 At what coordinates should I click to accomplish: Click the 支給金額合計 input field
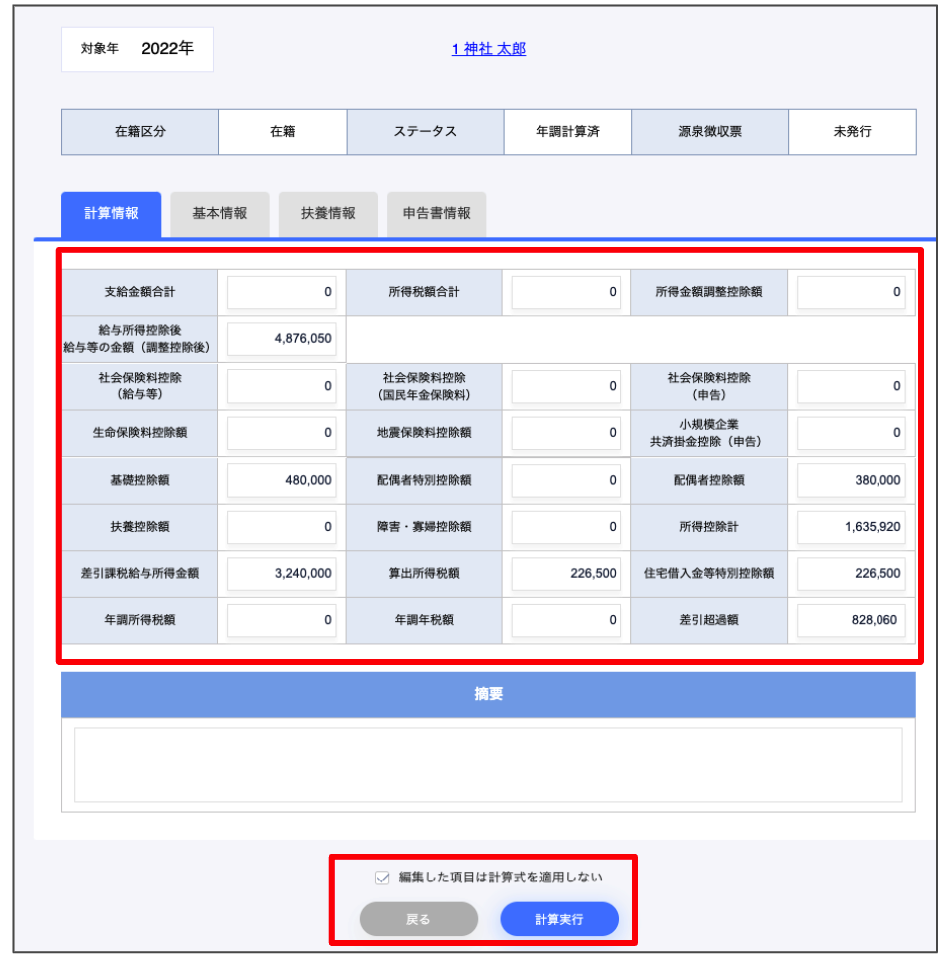[281, 293]
